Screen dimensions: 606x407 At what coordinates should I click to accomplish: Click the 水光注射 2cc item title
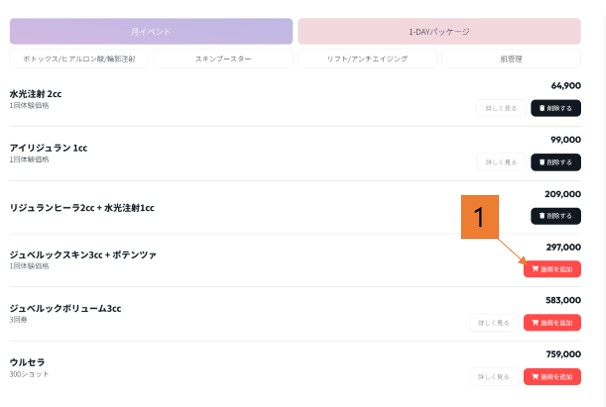point(36,94)
